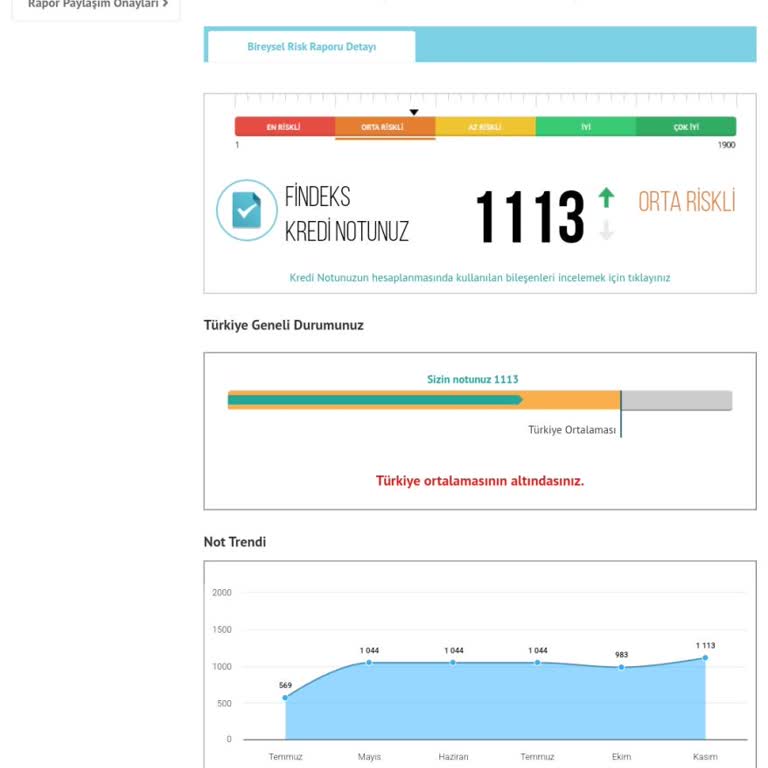Click the 1500 y-axis label
768x768 pixels.
click(x=222, y=629)
